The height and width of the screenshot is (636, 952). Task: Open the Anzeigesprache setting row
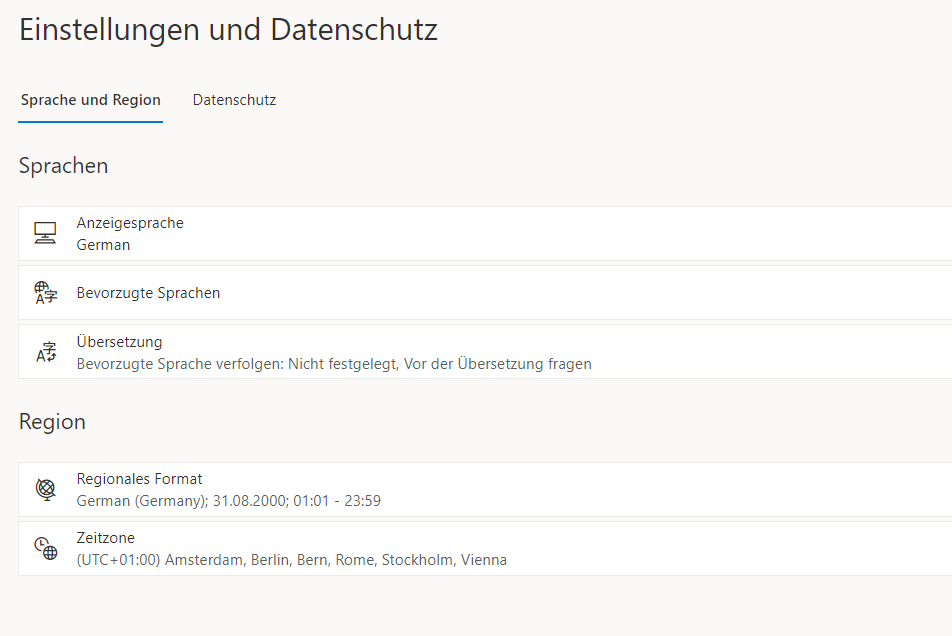(485, 234)
